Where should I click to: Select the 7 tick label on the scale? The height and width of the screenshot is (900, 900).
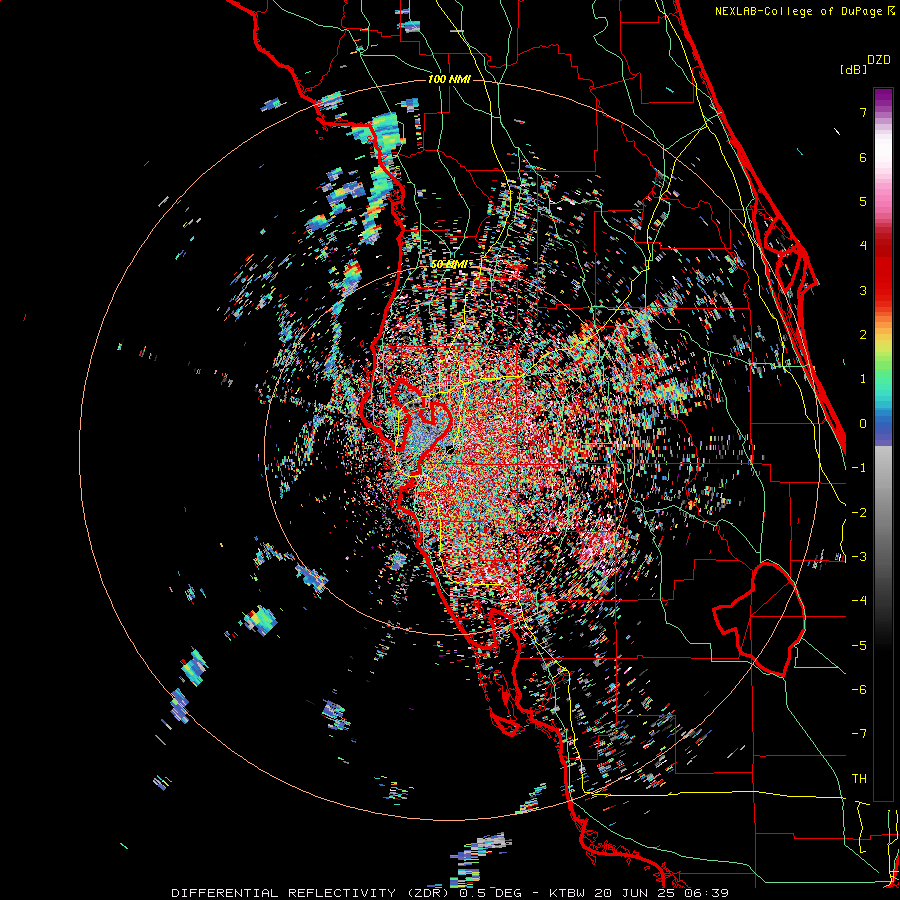point(863,112)
